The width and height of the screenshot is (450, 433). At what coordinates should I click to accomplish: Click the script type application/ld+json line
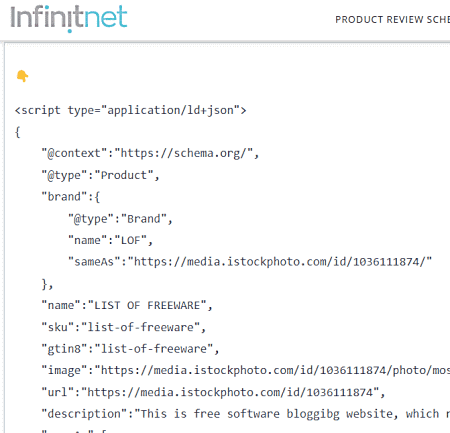(131, 110)
